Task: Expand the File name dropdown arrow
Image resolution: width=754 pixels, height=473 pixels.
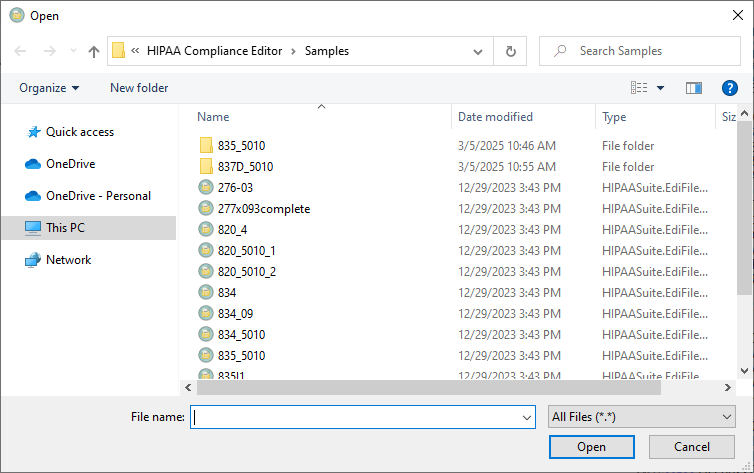Action: coord(527,417)
